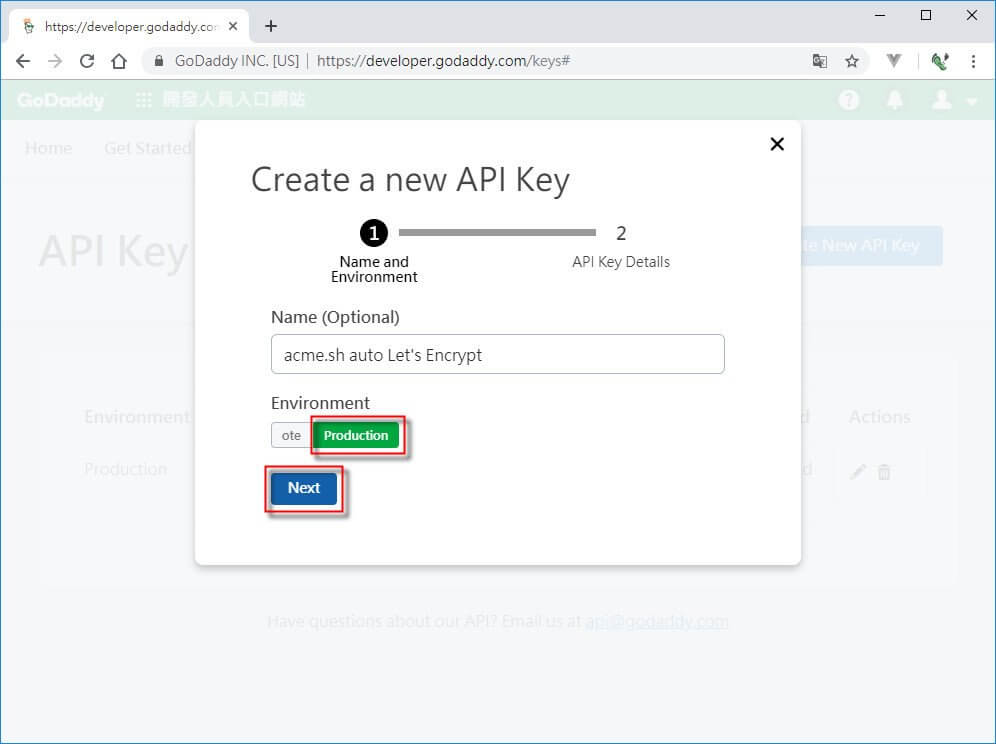996x744 pixels.
Task: Click the user account icon
Action: coord(942,100)
